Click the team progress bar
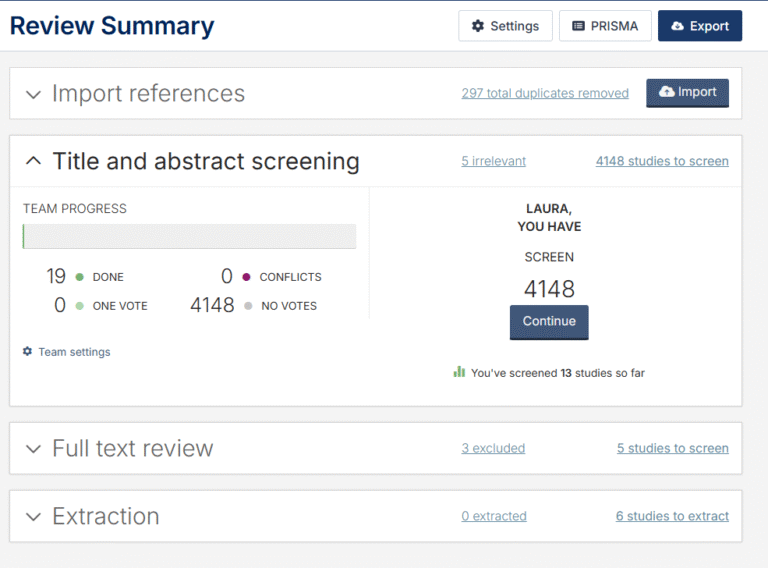 point(190,236)
